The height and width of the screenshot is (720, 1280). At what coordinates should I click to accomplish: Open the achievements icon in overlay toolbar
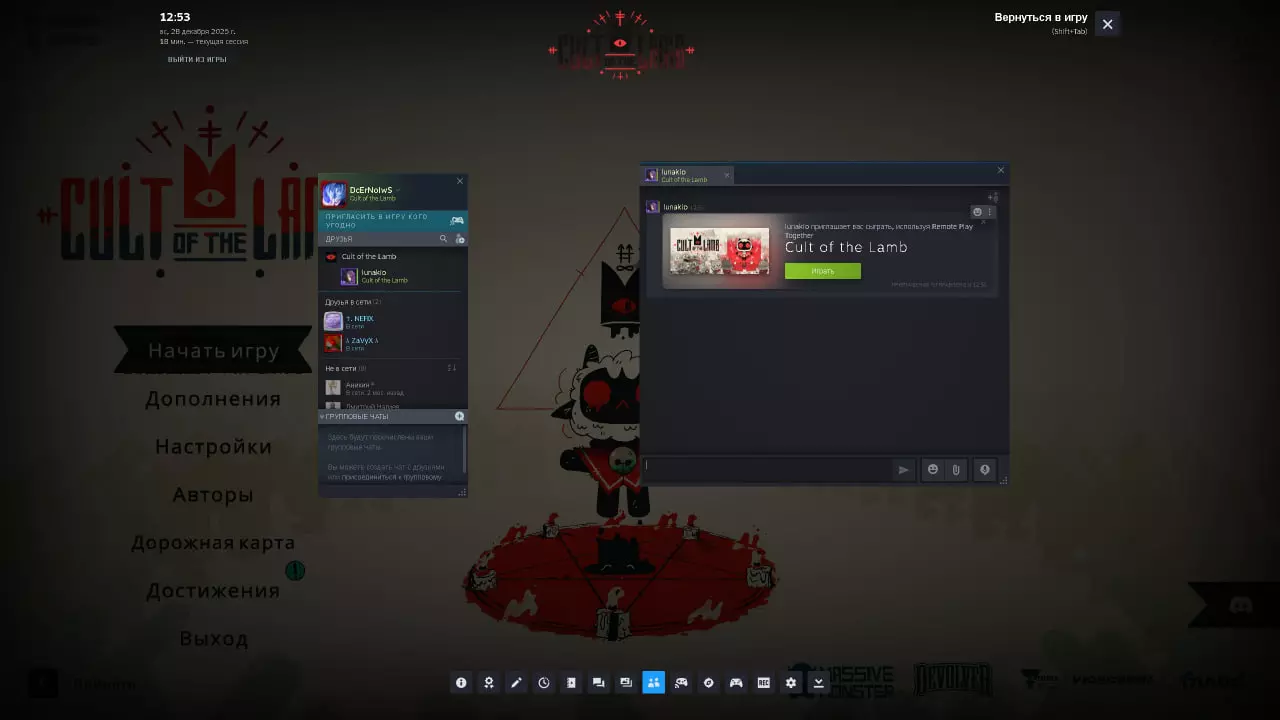[x=489, y=683]
